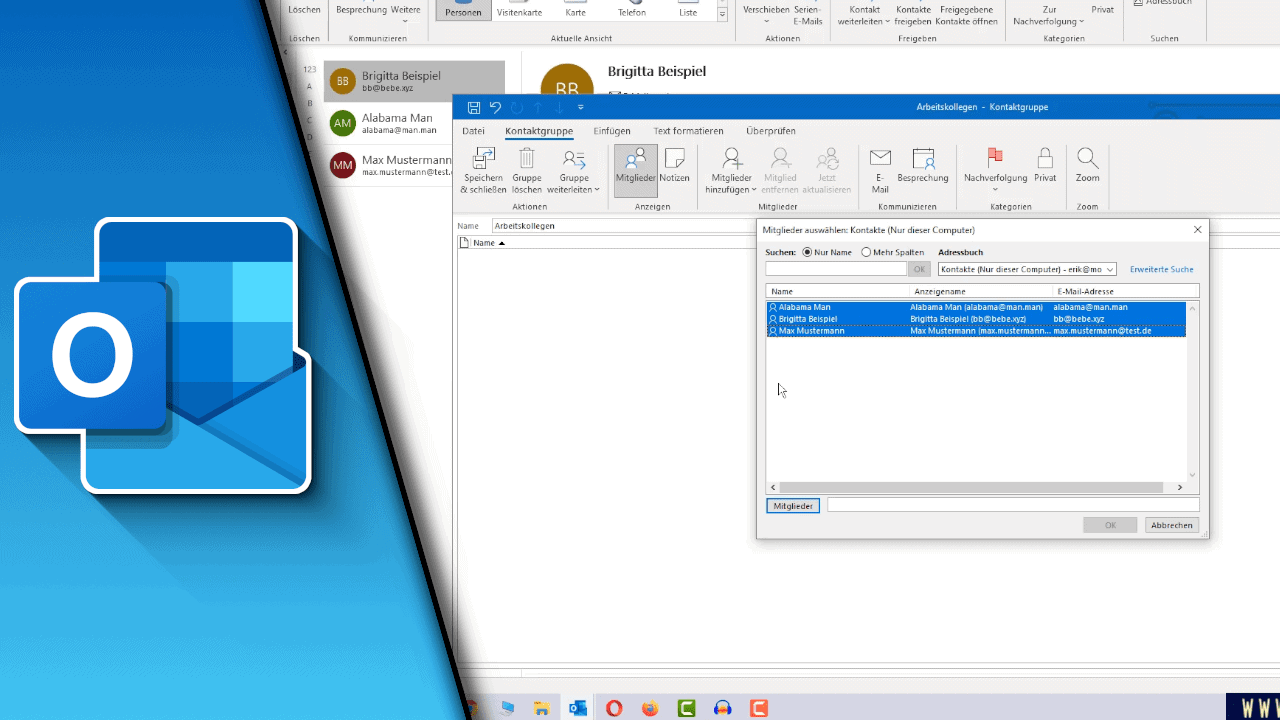Viewport: 1280px width, 720px height.
Task: Click the Telefon view in main ribbon
Action: [632, 10]
